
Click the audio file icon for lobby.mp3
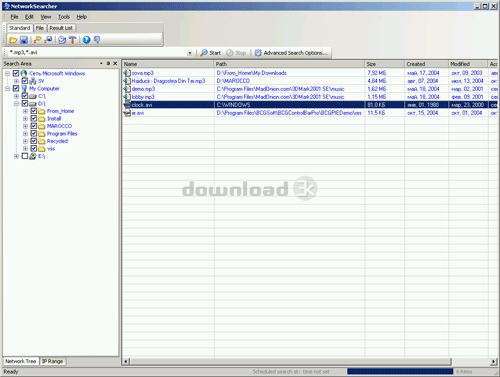tap(127, 97)
